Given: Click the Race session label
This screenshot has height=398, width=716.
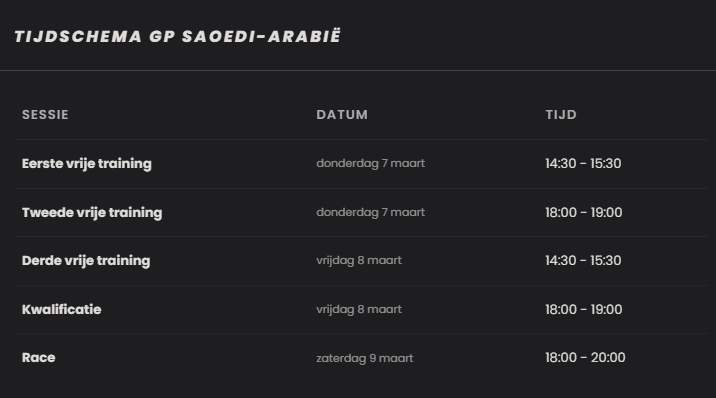Looking at the screenshot, I should [x=38, y=357].
